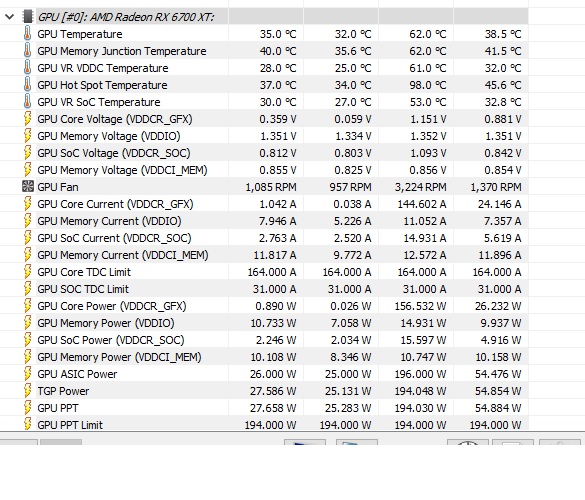Select the GPU Temperature sensor label
The width and height of the screenshot is (585, 500).
click(x=80, y=34)
